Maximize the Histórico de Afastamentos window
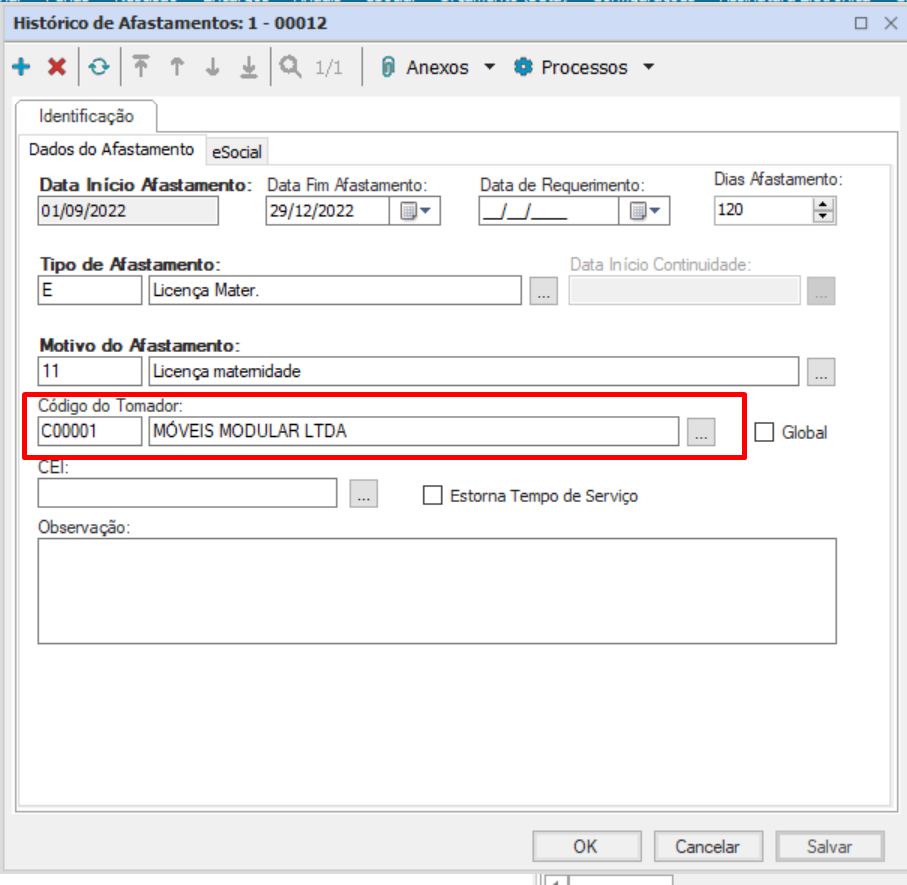Screen dimensions: 907x885 (x=861, y=23)
